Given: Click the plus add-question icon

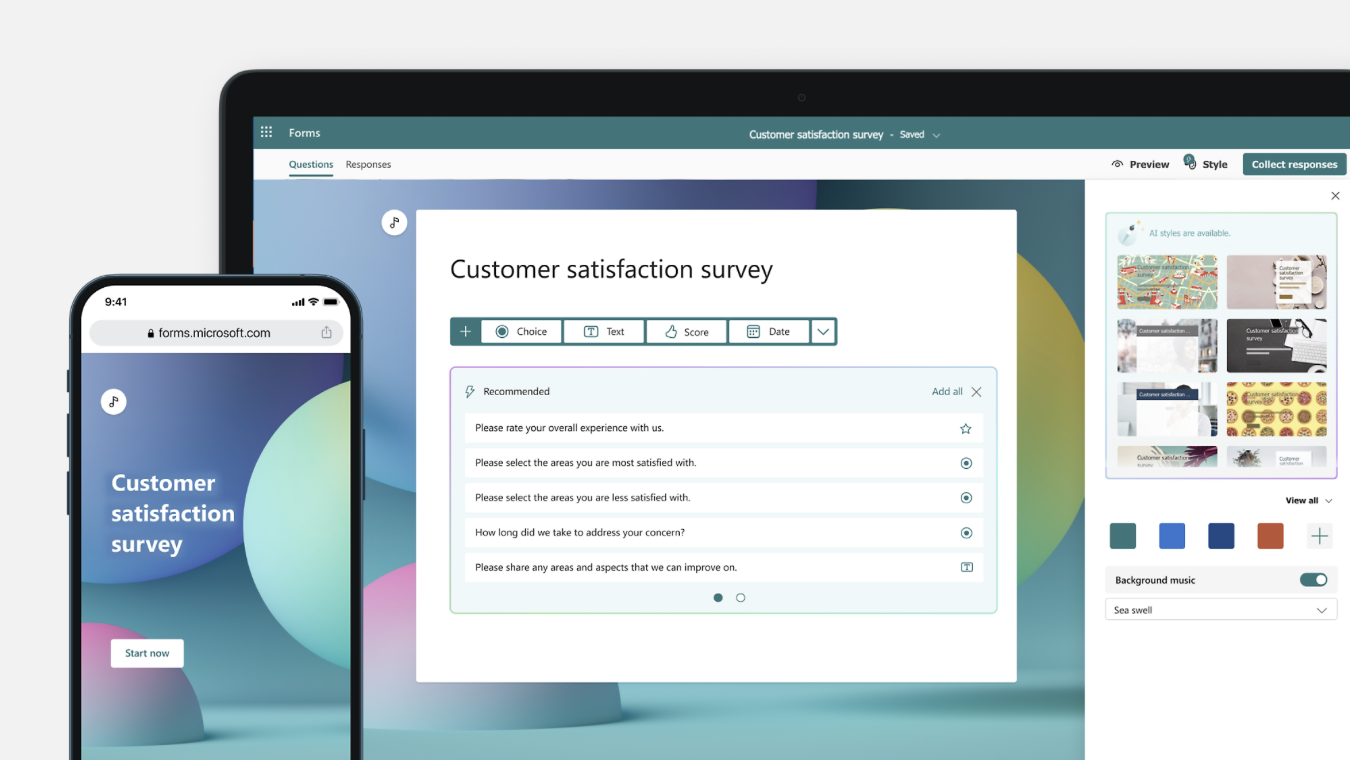Looking at the screenshot, I should pos(465,332).
